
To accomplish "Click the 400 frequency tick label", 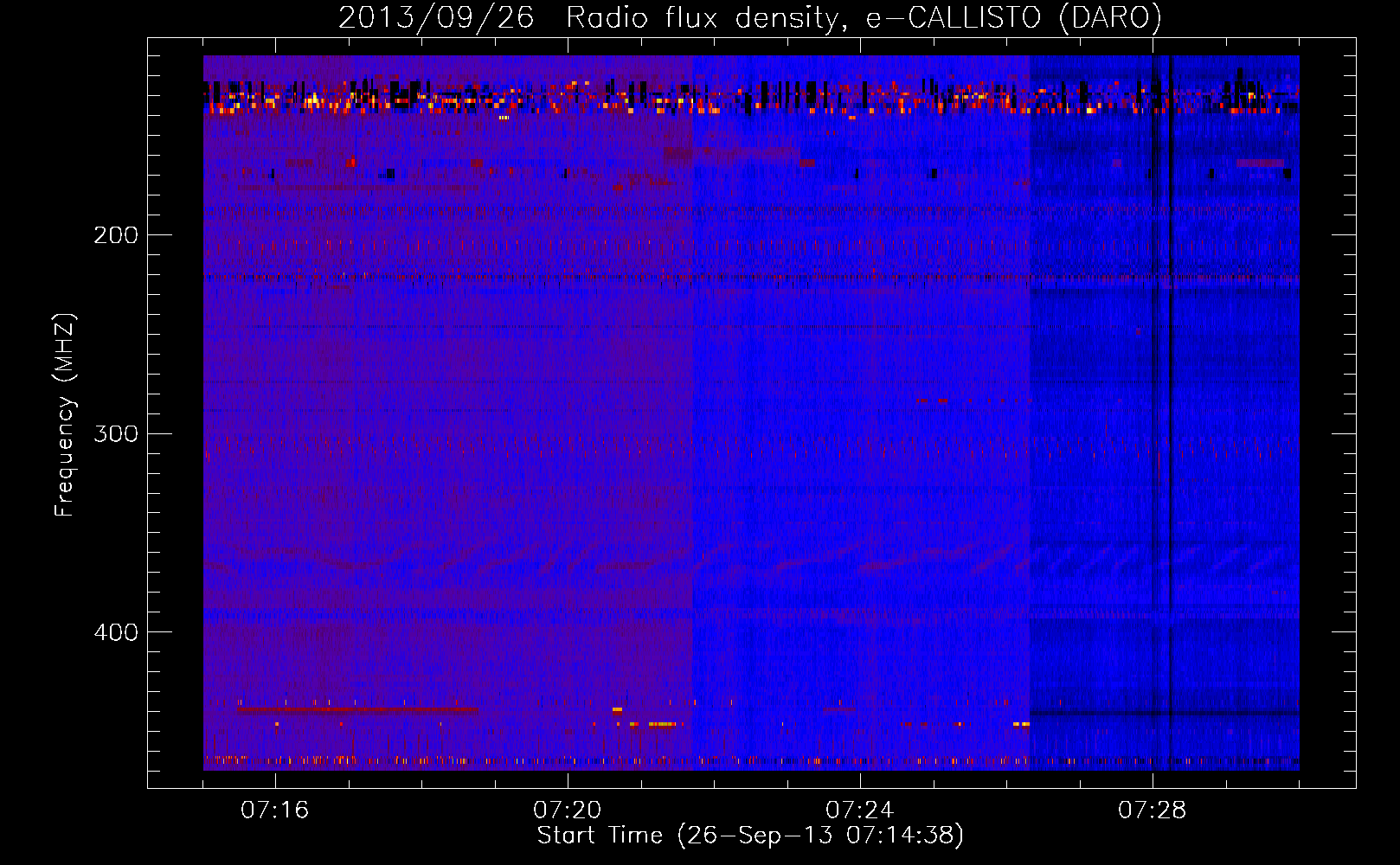I will [116, 632].
